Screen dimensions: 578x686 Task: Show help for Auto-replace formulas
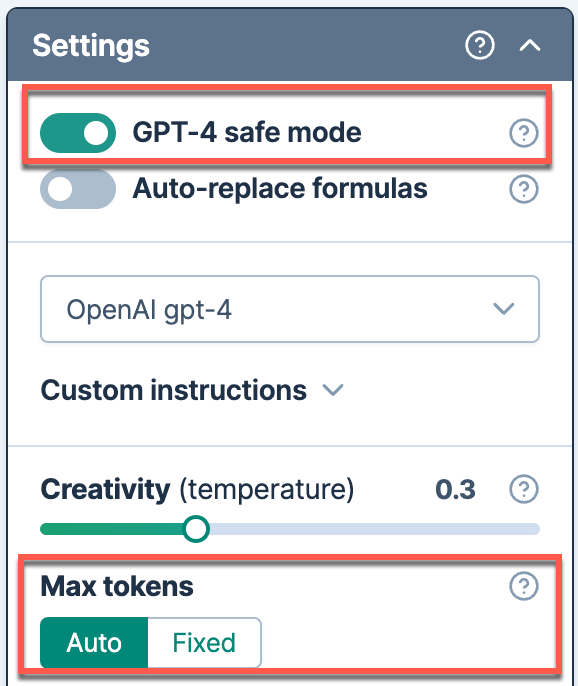523,189
